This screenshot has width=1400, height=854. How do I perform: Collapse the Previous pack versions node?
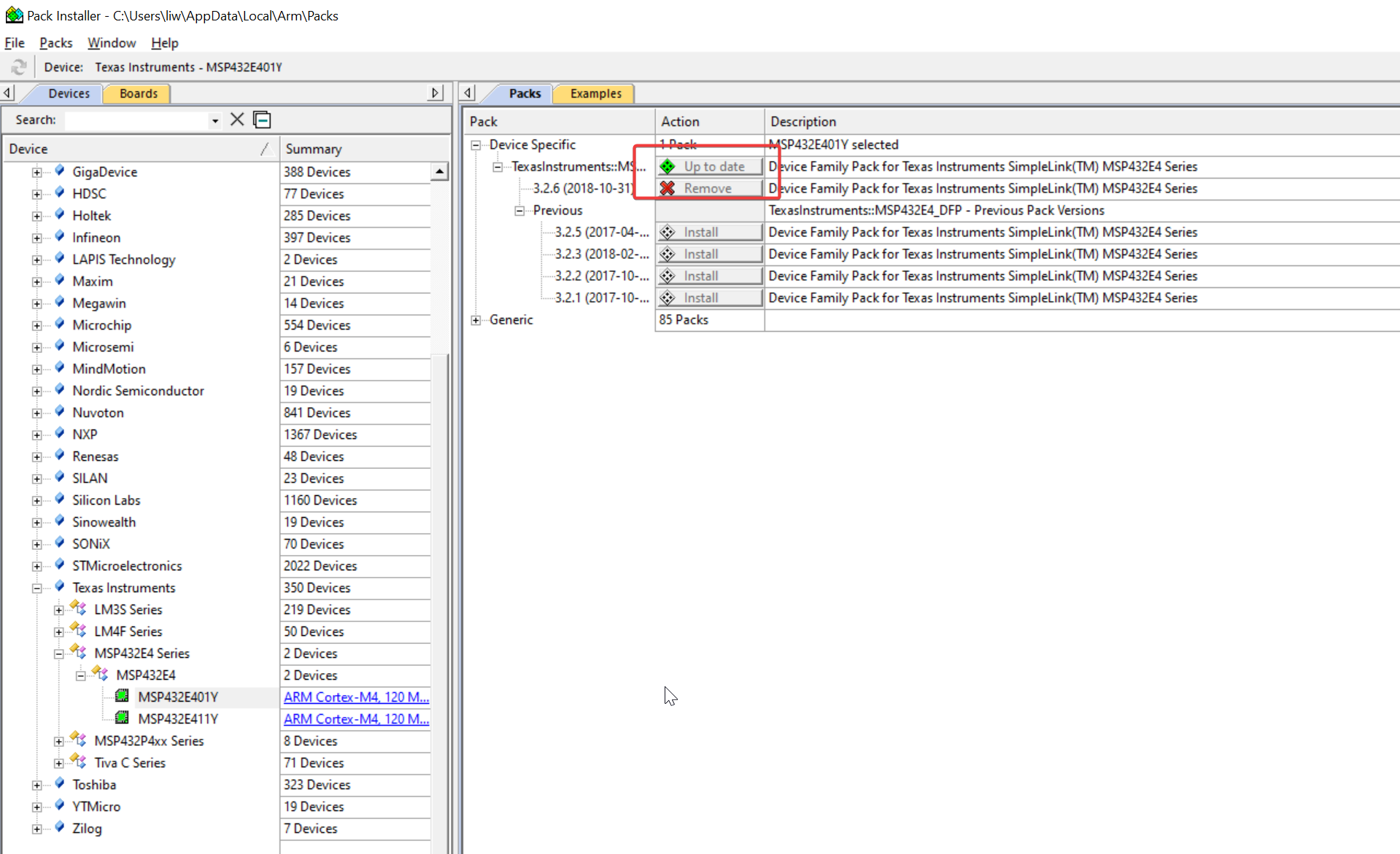tap(519, 211)
